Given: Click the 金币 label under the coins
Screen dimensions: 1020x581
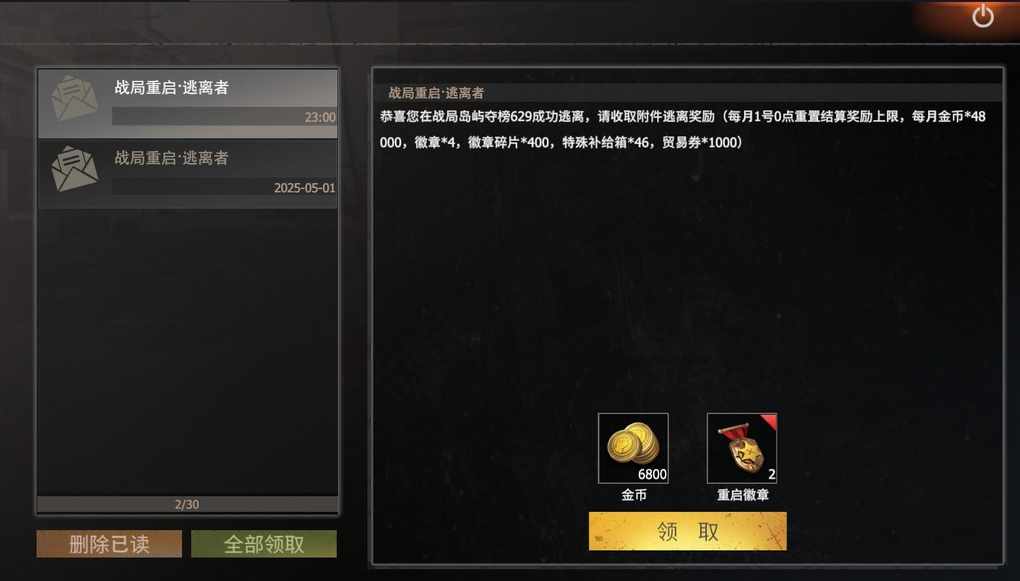Looking at the screenshot, I should click(634, 495).
